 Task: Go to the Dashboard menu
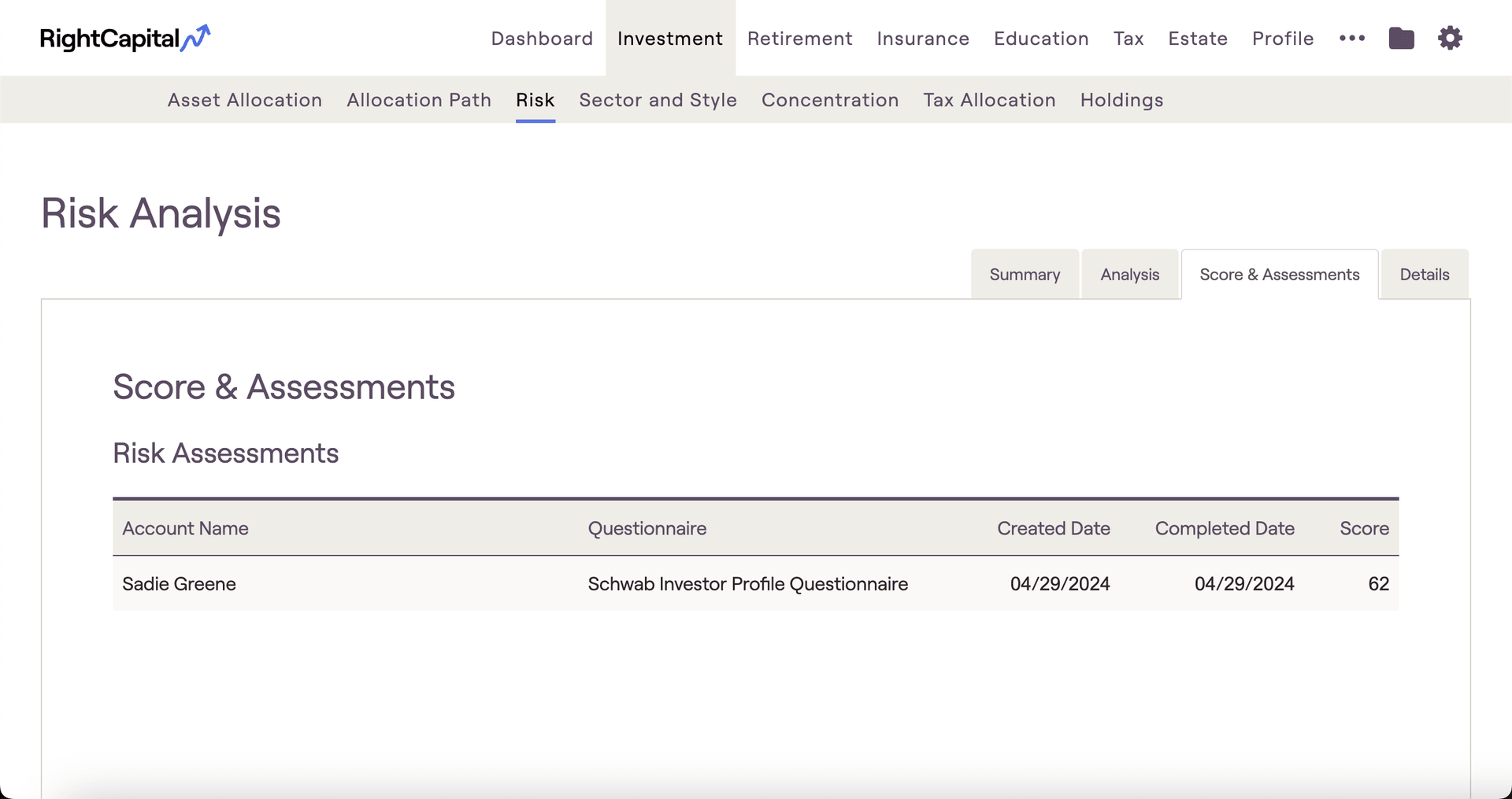542,39
